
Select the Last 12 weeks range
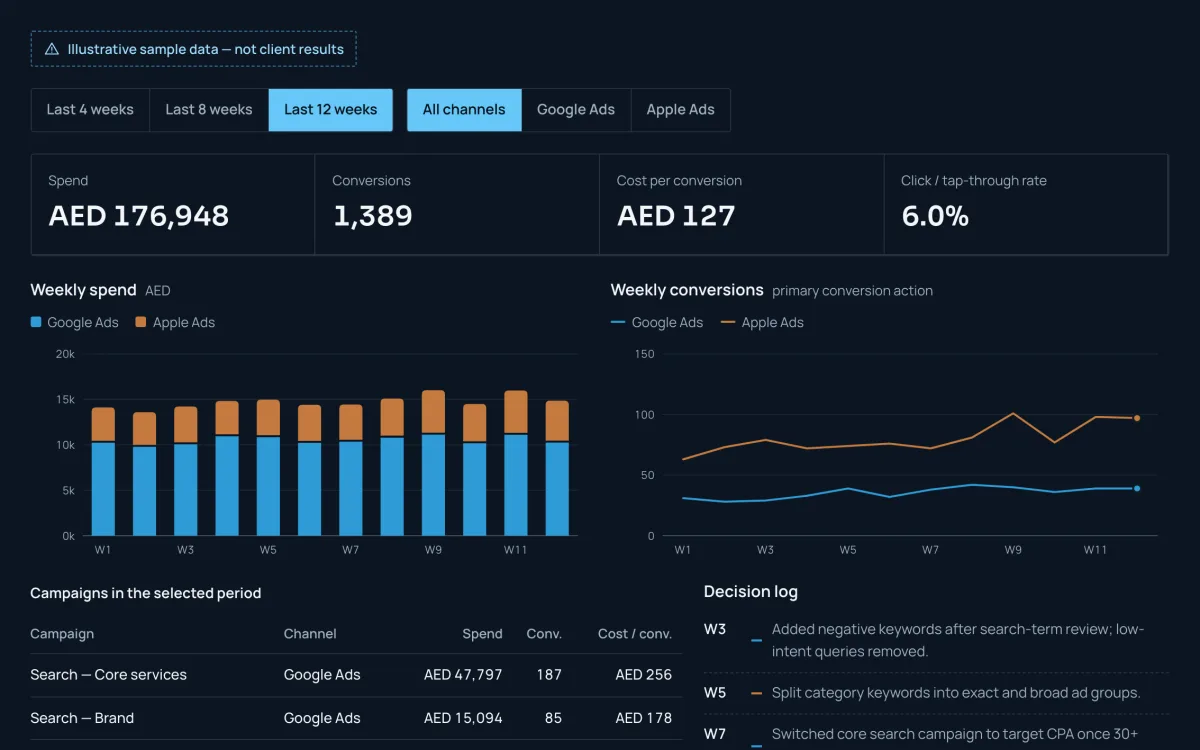click(x=331, y=110)
